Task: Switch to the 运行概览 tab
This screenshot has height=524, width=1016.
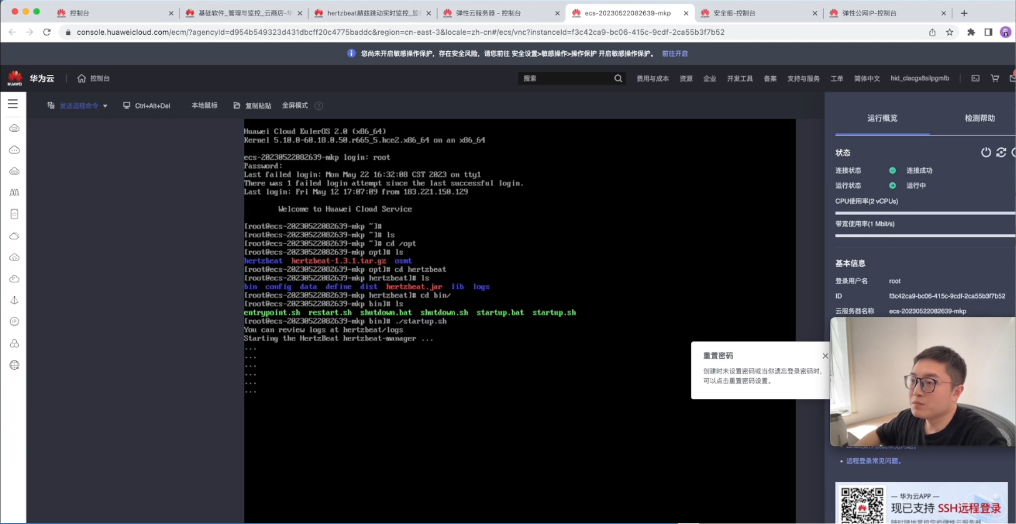Action: tap(883, 118)
